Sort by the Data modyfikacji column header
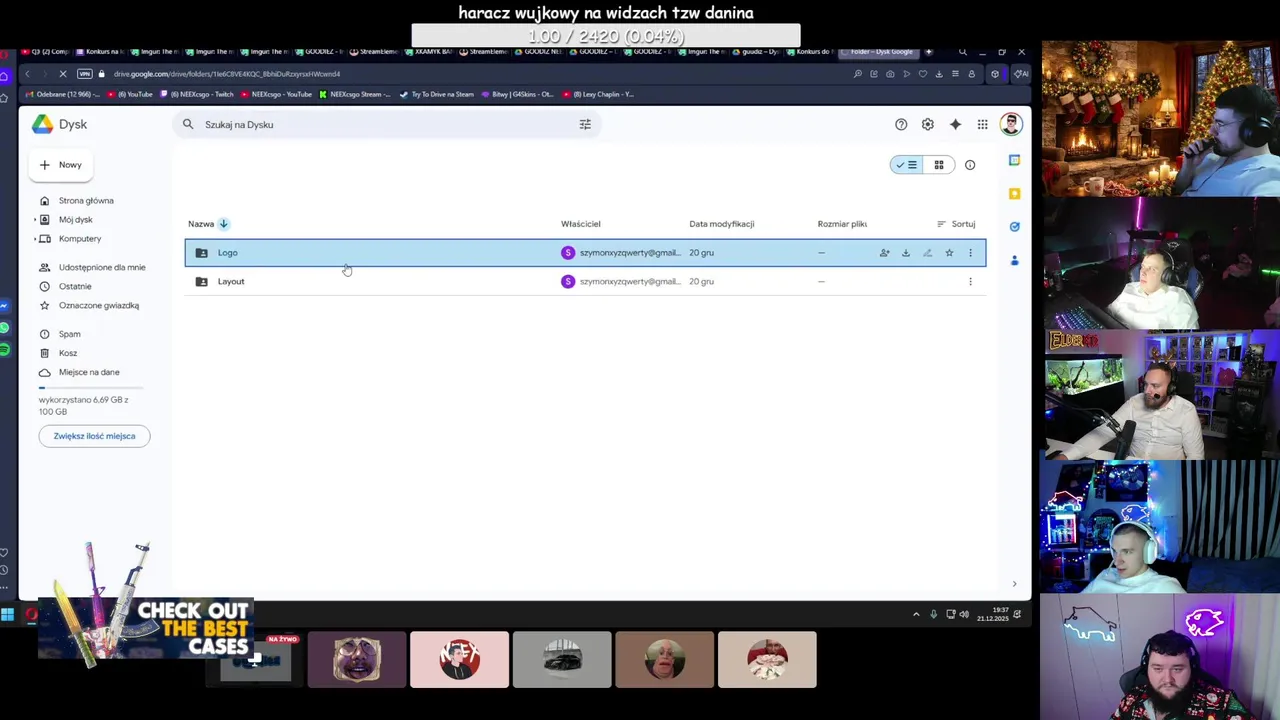 click(721, 224)
